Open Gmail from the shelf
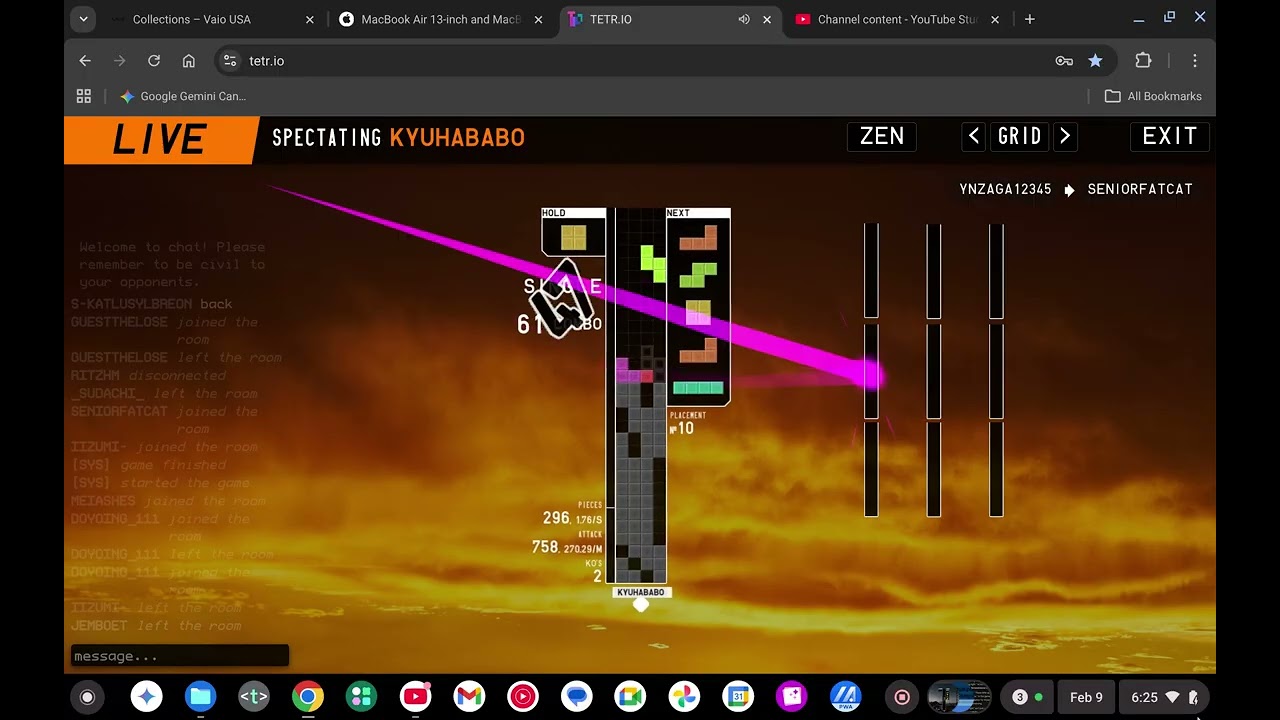Screen dimensions: 1280x720 coord(469,697)
